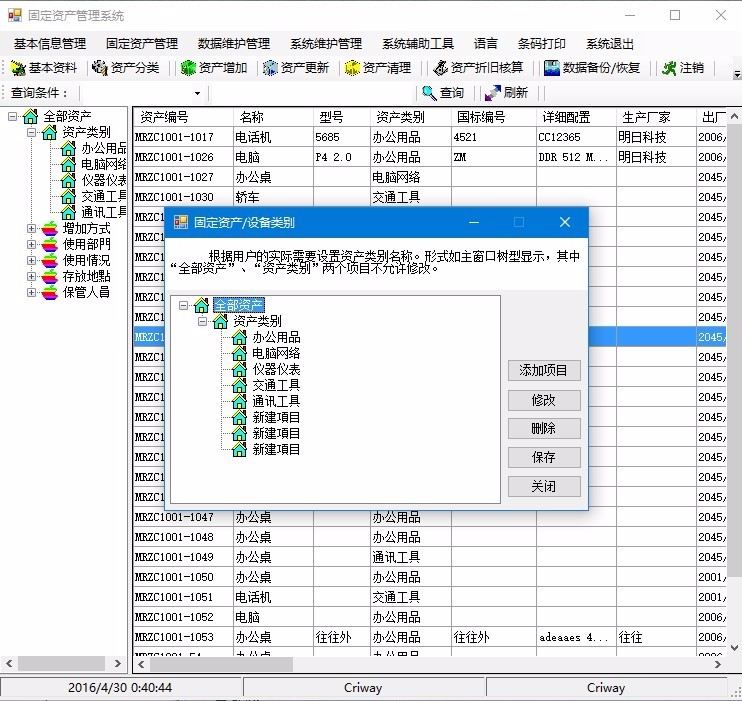Open the 固定资产管理 menu
Screen dimensions: 742x701
click(142, 44)
